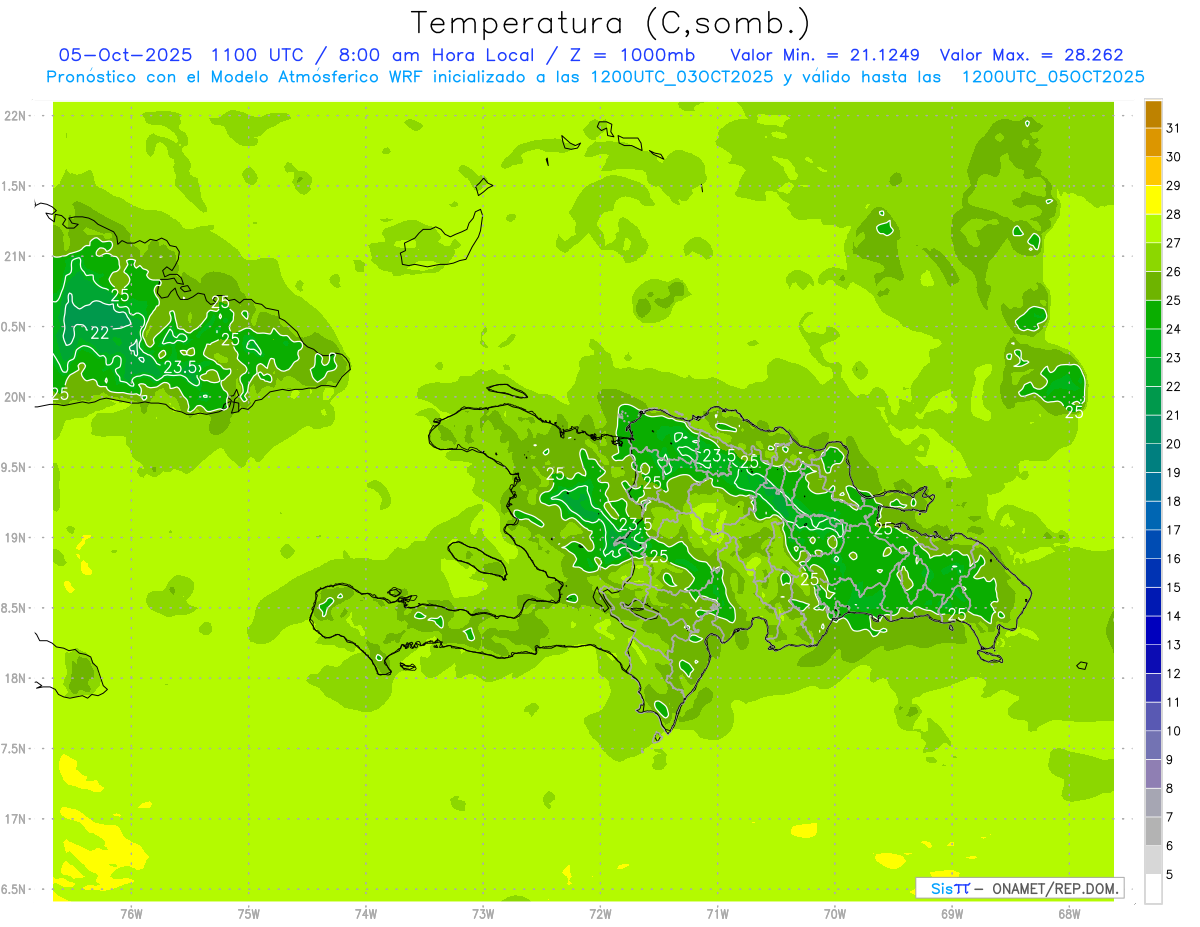Click the 76W longitude axis label
This screenshot has width=1200, height=927.
[131, 913]
